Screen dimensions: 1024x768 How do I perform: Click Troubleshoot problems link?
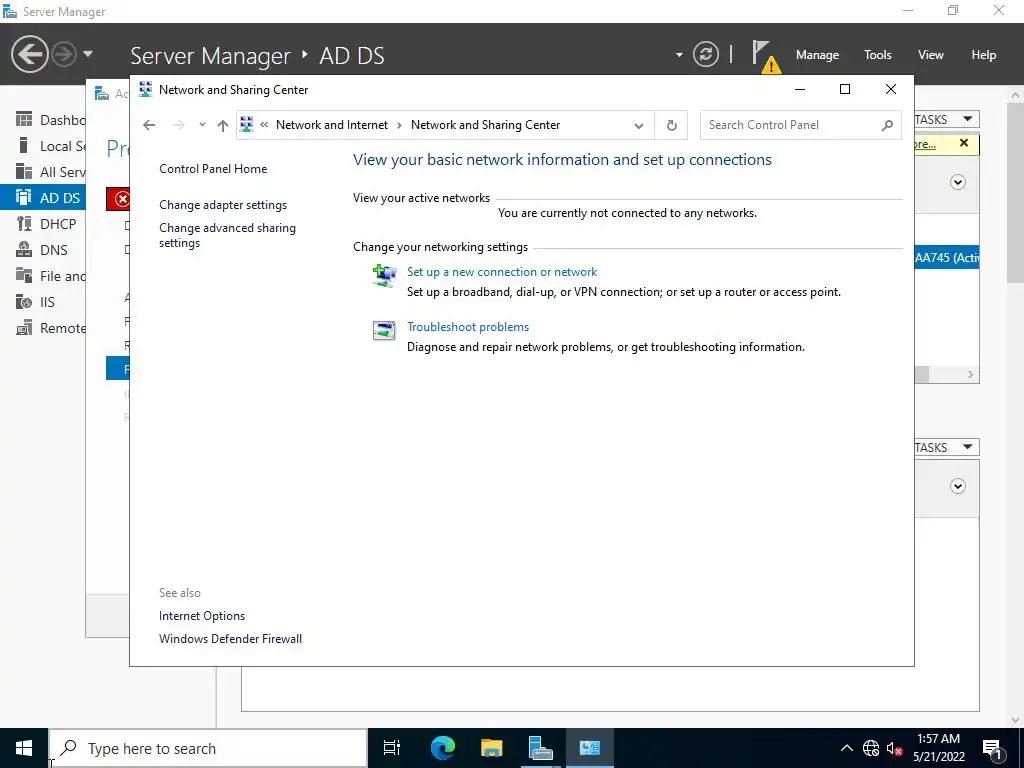click(468, 327)
